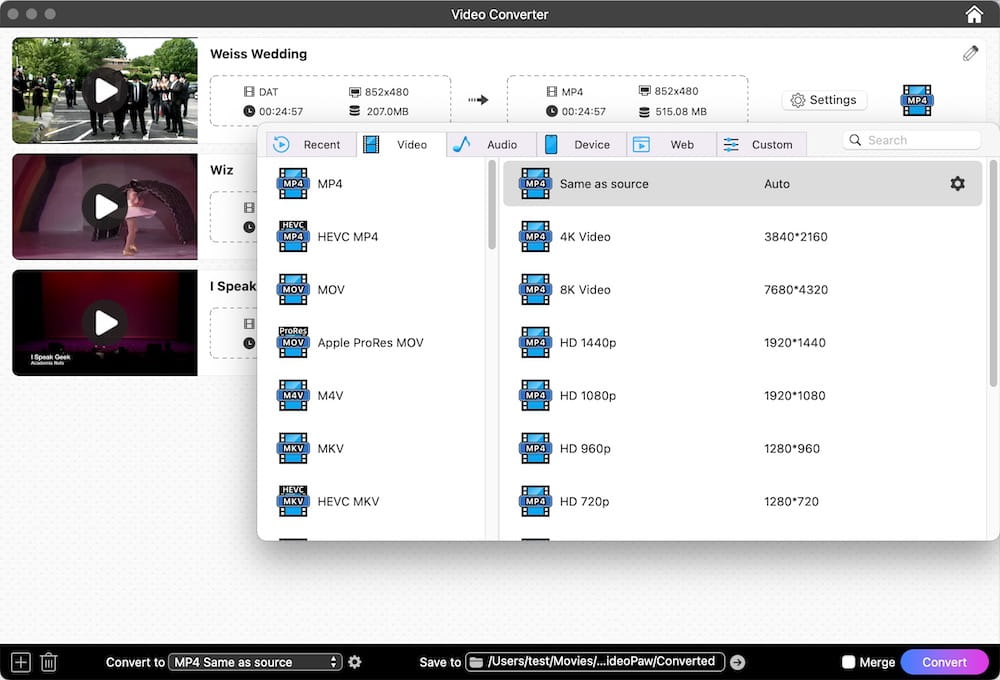Play the Weiss Wedding video thumbnail
The height and width of the screenshot is (680, 1000).
point(104,90)
